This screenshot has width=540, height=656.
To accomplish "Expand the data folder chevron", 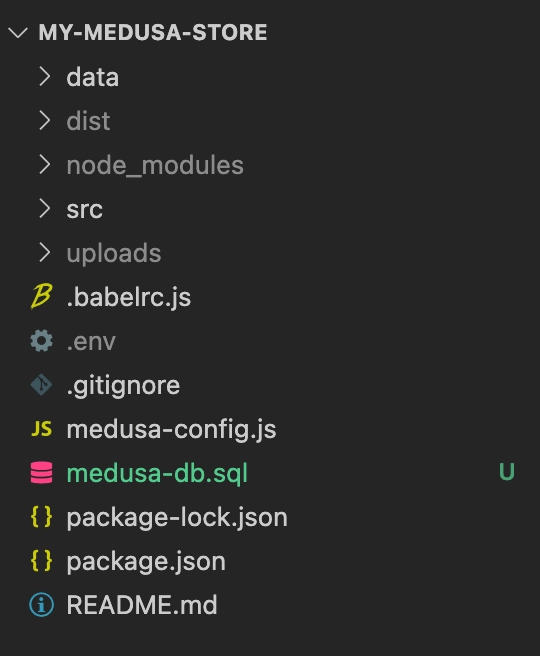I will [x=44, y=77].
